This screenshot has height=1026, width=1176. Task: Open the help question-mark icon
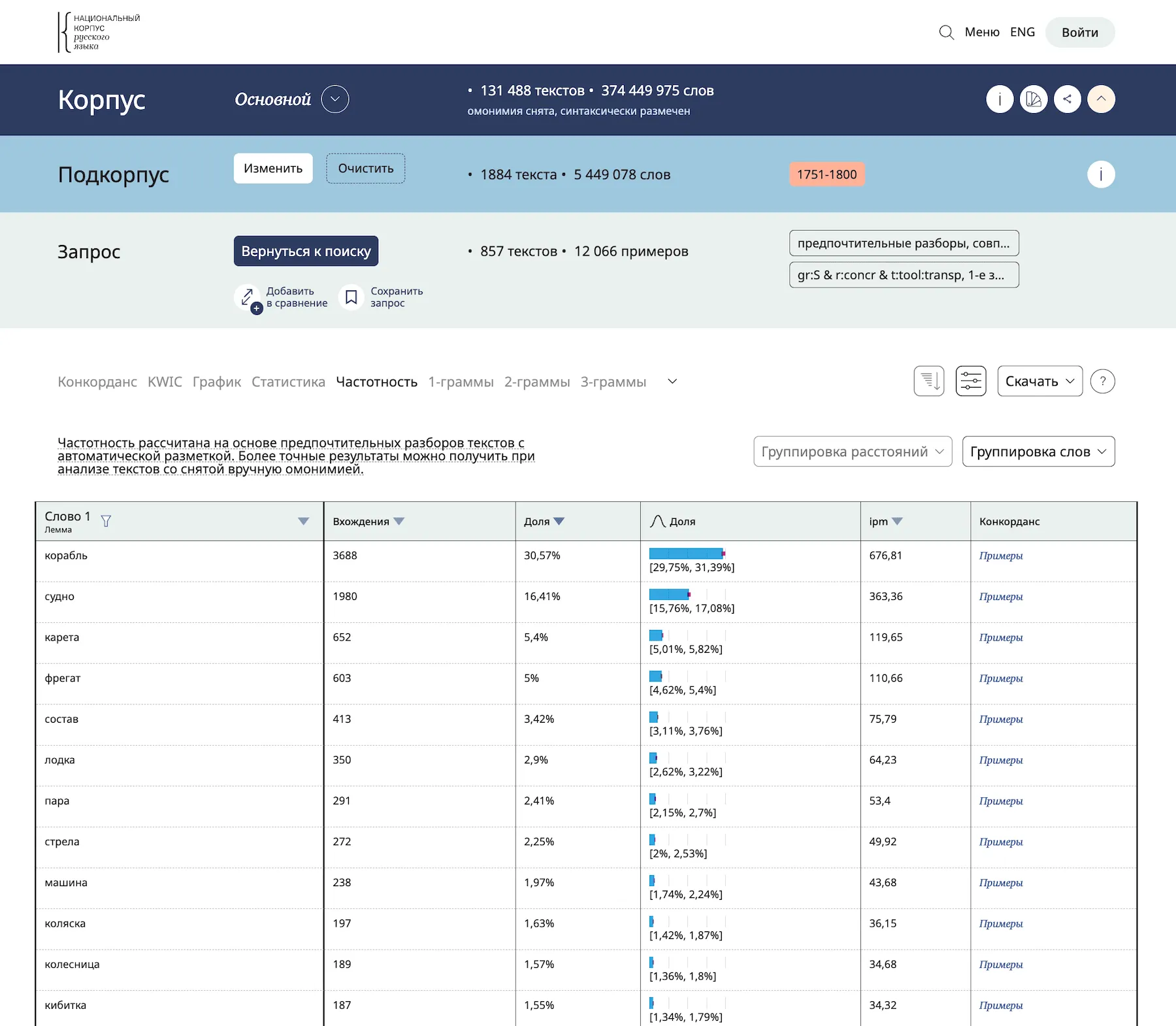(1103, 381)
